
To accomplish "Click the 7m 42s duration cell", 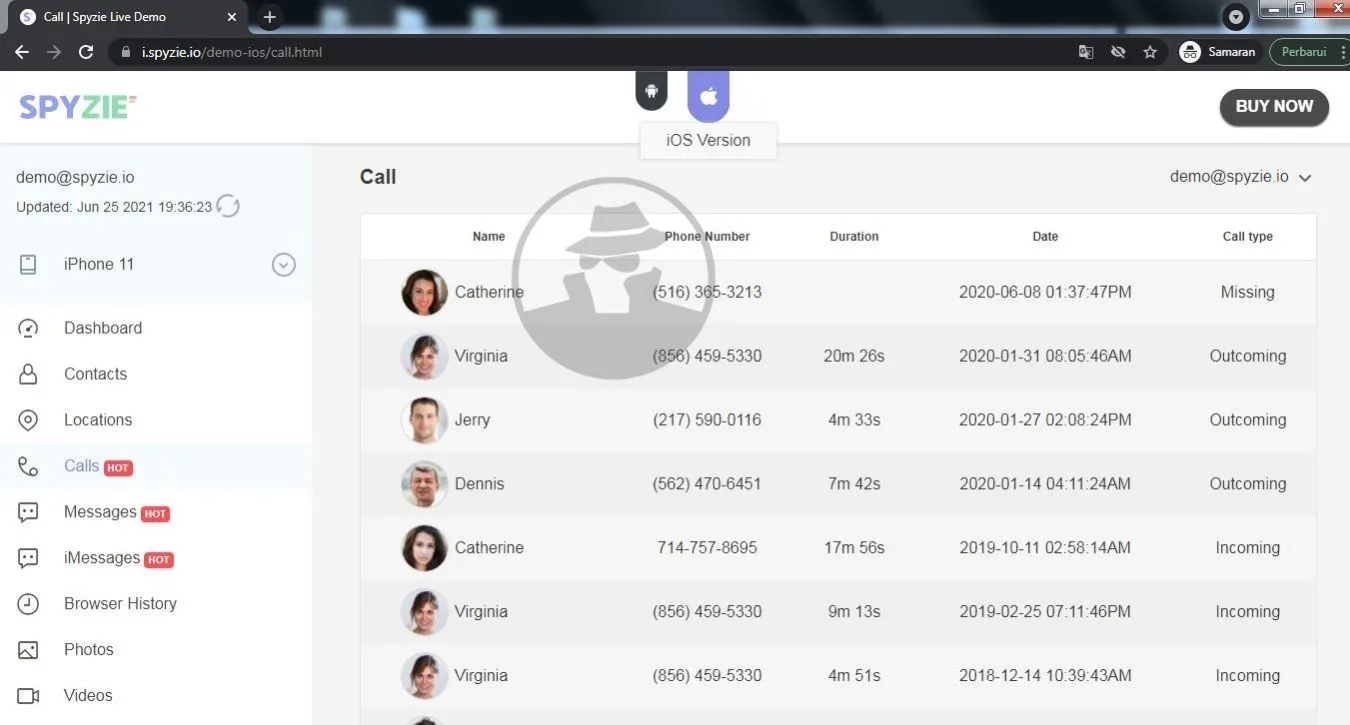I will coord(854,484).
